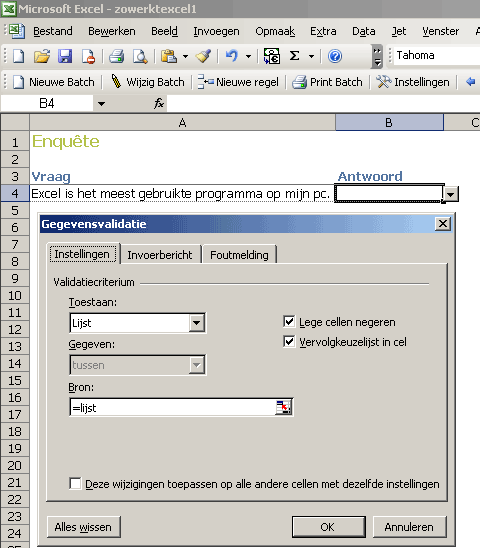Open Print Preview magnifier icon
This screenshot has height=548, width=480.
(x=140, y=56)
